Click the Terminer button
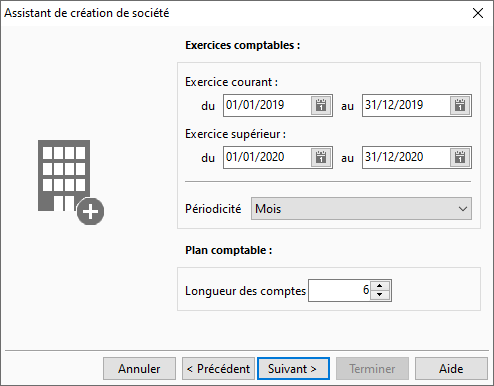 372,369
